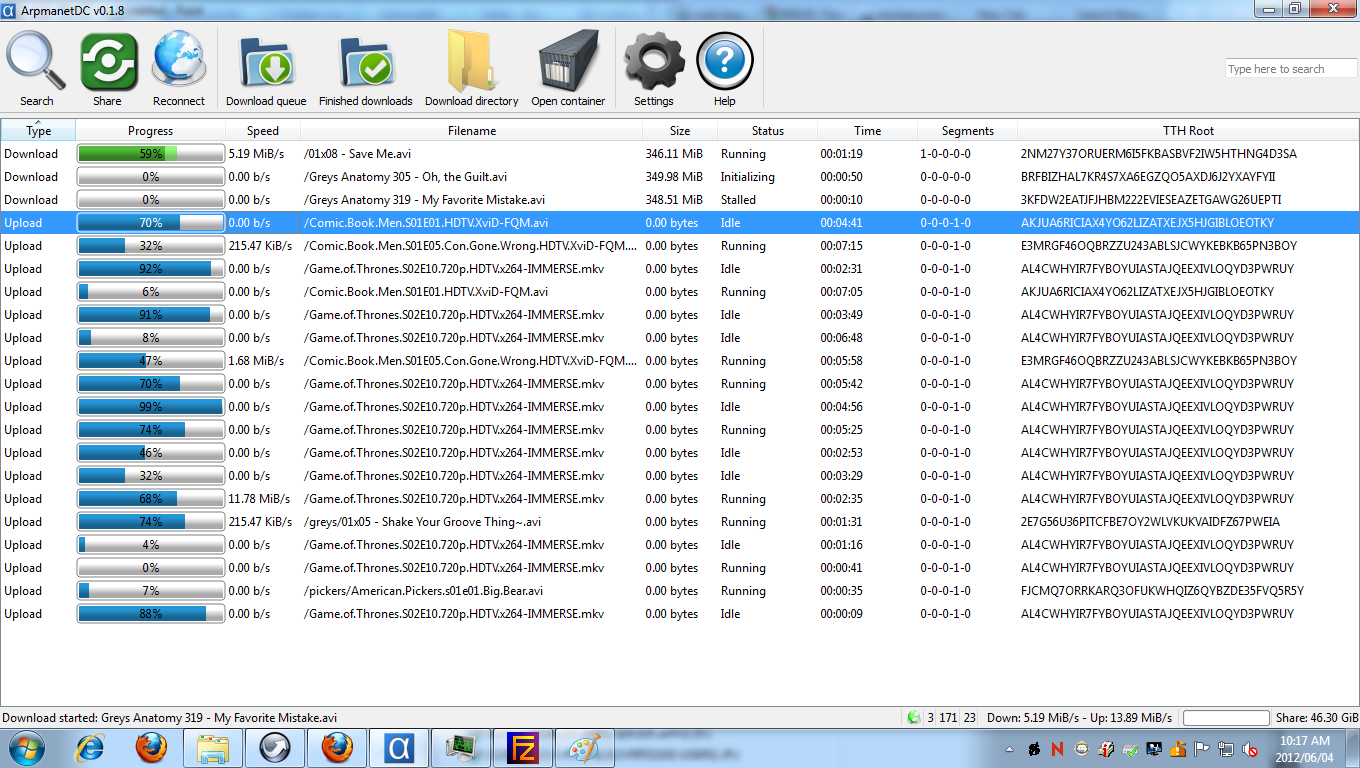Click the 'Type here to search' box

tap(1291, 69)
